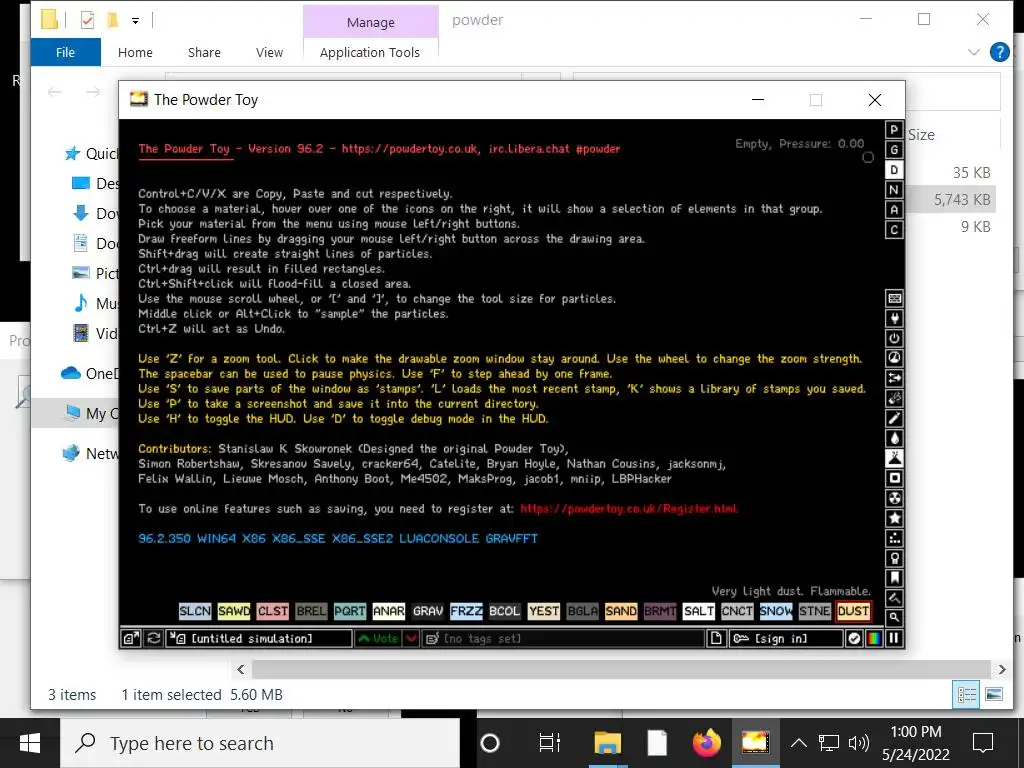
Task: Open Explorer help question mark
Action: tap(1000, 52)
